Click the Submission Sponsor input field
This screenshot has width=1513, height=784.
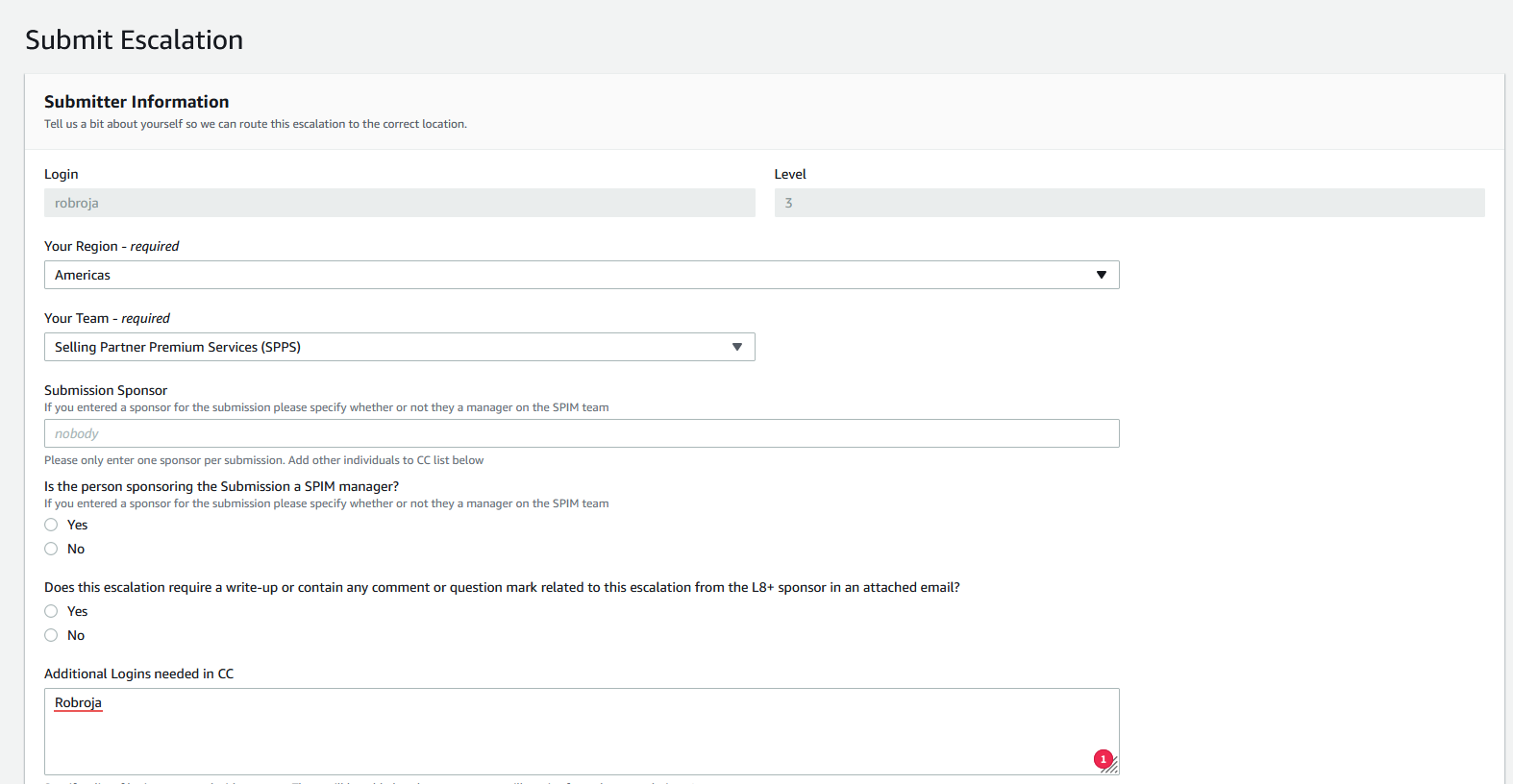click(582, 433)
